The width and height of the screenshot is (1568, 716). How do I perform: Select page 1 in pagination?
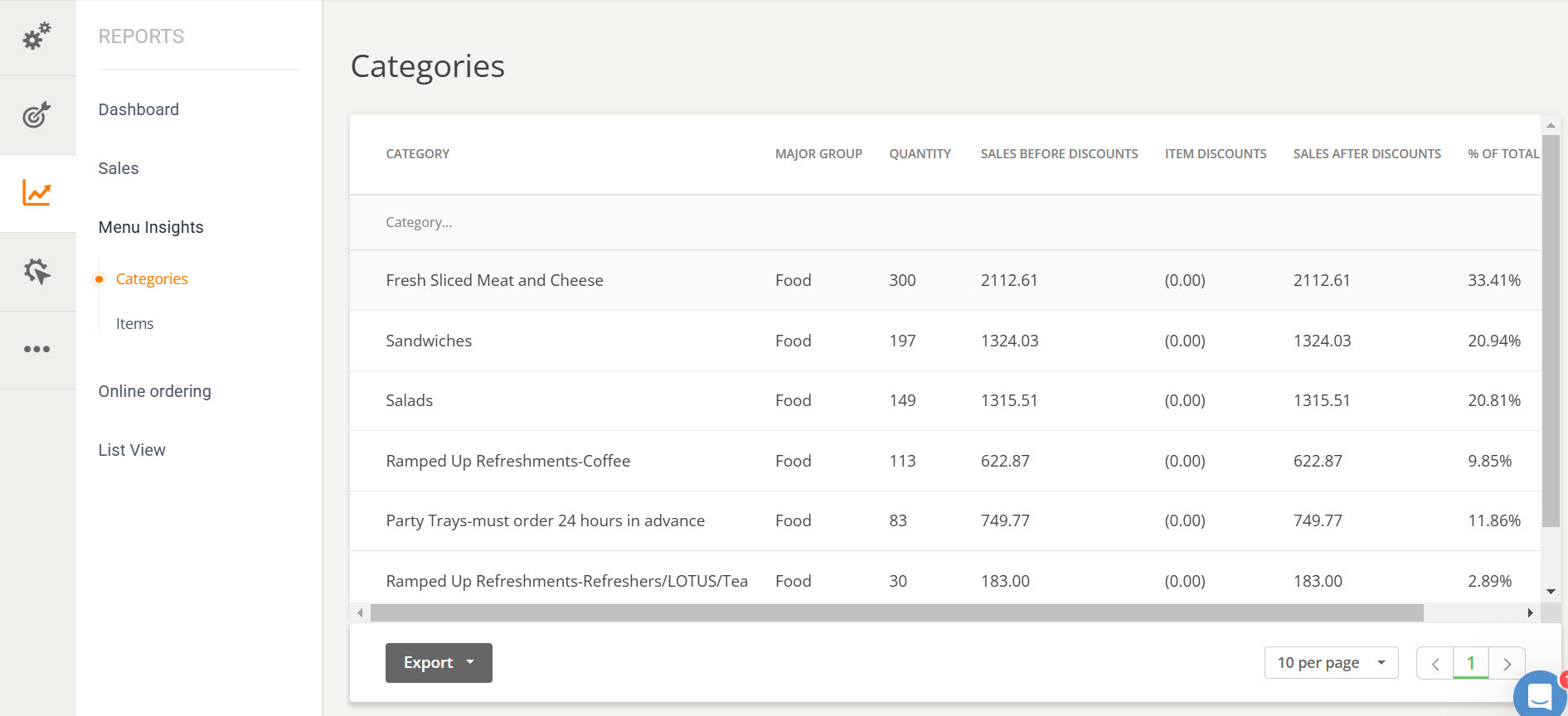click(x=1471, y=664)
